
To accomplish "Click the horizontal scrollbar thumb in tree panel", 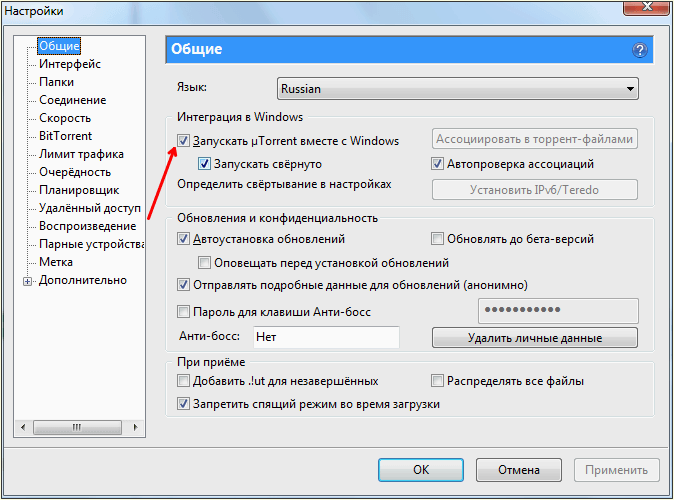I will pyautogui.click(x=77, y=427).
